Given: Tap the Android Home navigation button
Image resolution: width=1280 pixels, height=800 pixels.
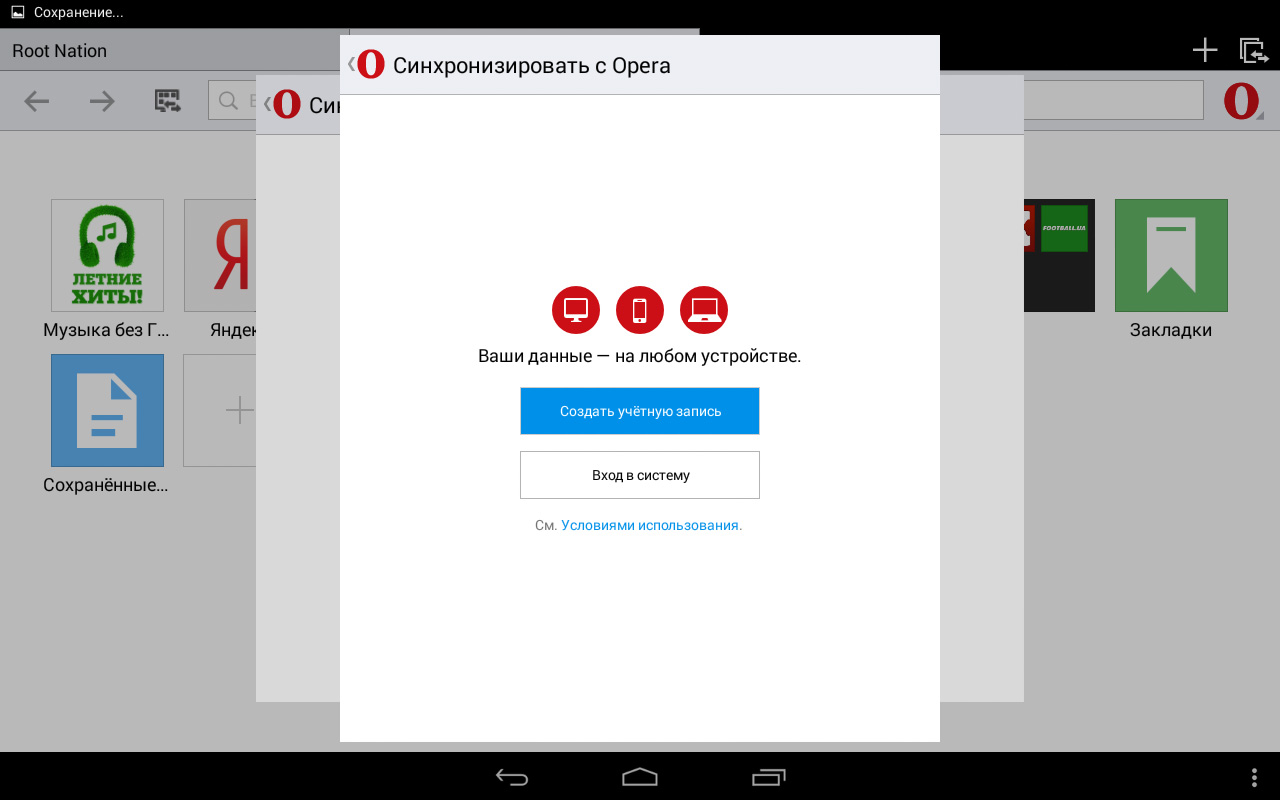Looking at the screenshot, I should coord(640,777).
